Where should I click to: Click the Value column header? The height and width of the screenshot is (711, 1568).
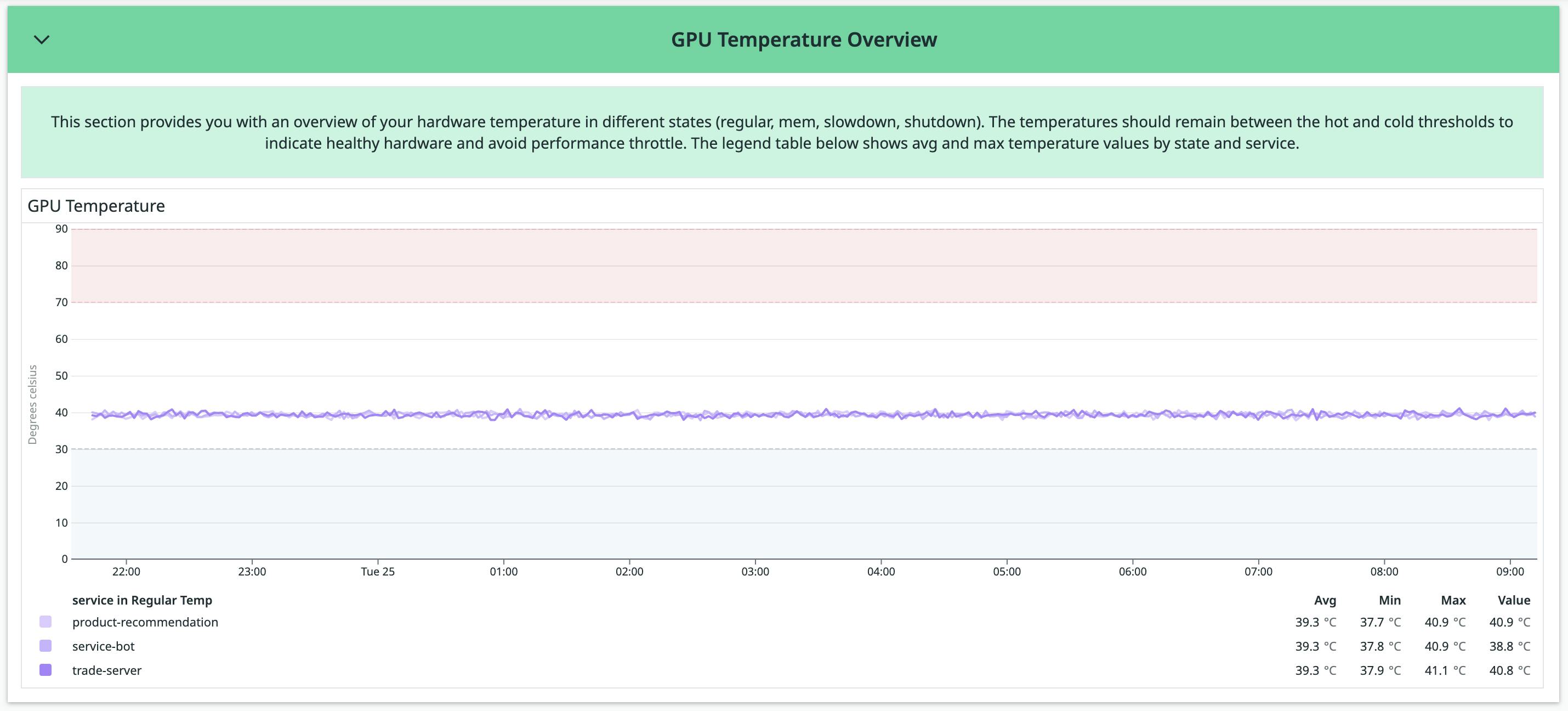pos(1514,600)
